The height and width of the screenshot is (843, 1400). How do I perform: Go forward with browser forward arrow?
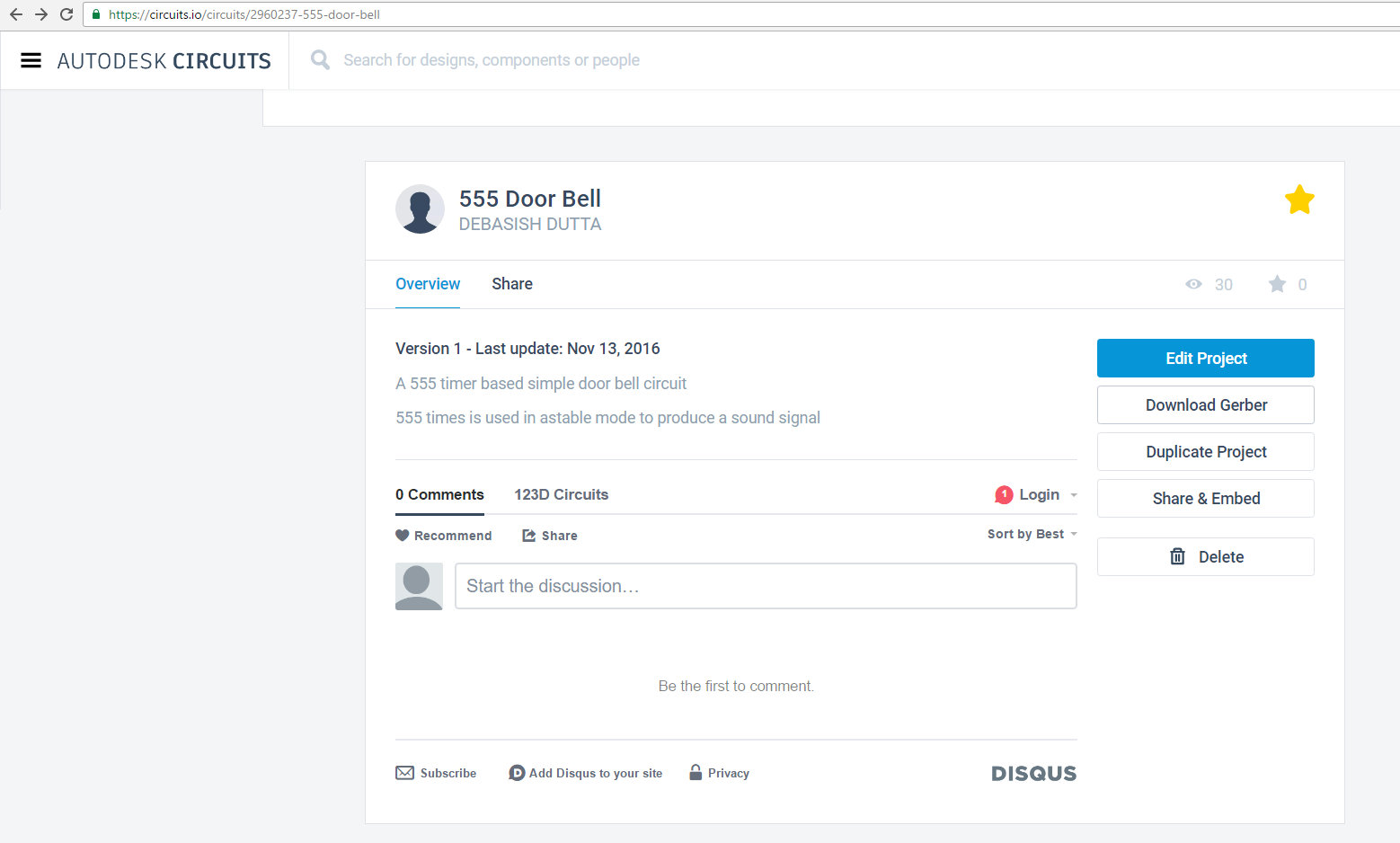coord(41,14)
